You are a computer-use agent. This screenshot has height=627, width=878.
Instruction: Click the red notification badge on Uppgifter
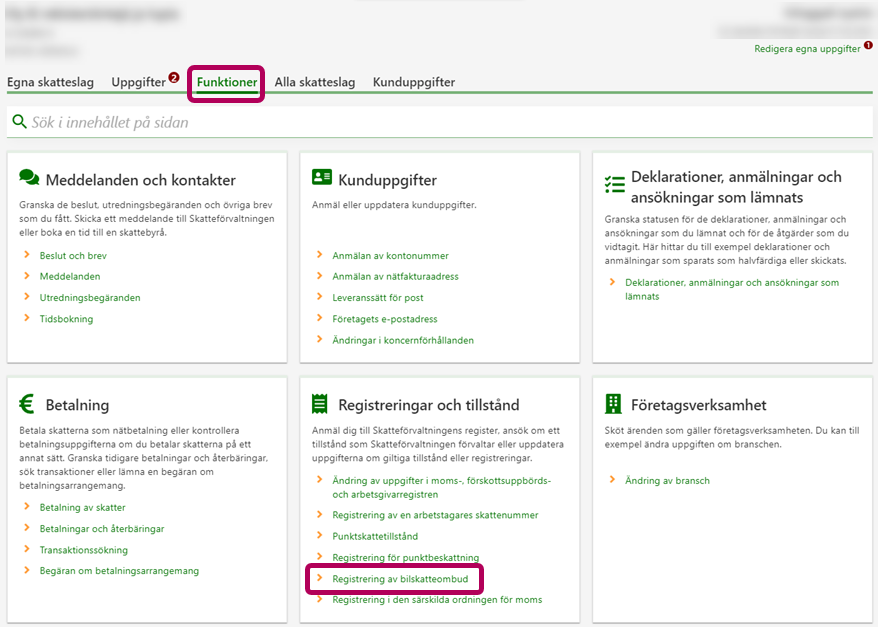174,77
